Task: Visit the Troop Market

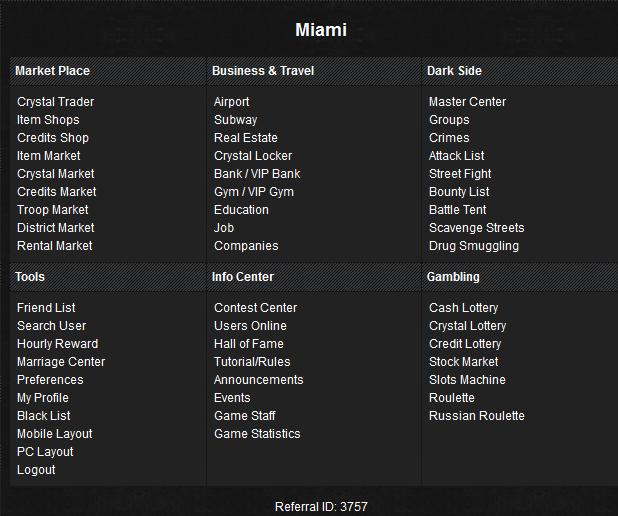Action: pos(53,210)
